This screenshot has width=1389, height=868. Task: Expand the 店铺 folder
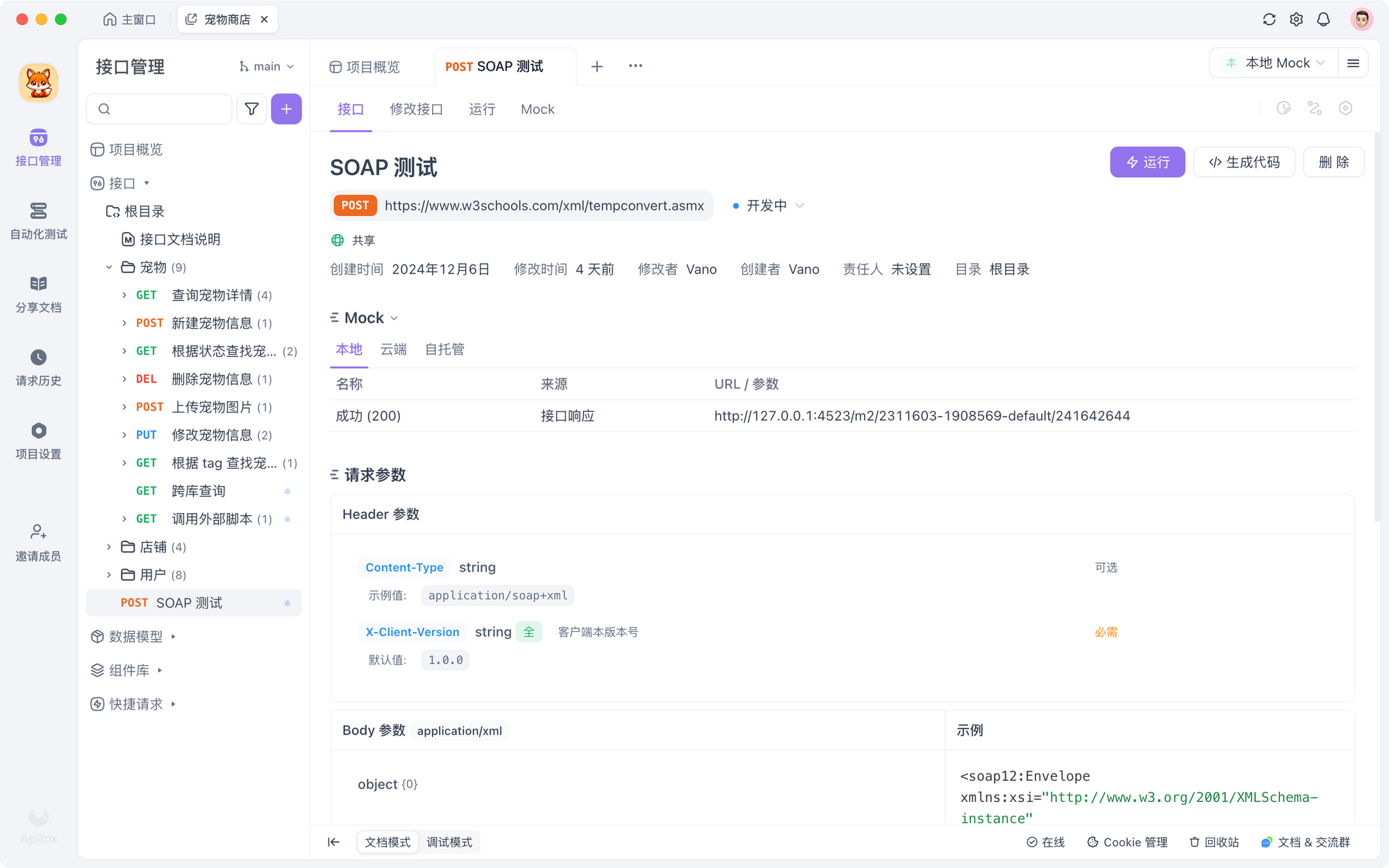point(109,547)
